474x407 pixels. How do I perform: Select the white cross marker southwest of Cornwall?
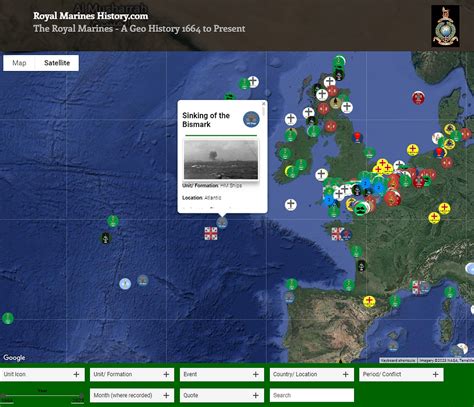coord(291,204)
